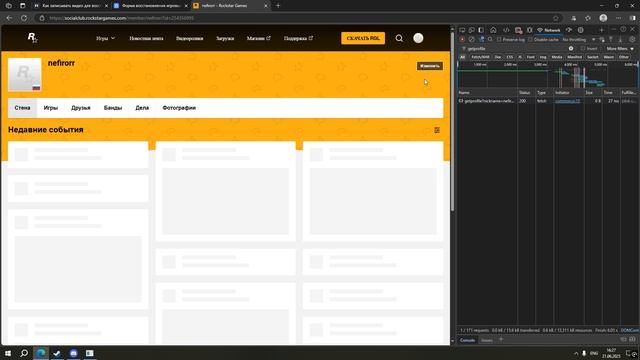The image size is (640, 360).
Task: Click the nefirorr profile avatar picture
Action: point(25,74)
